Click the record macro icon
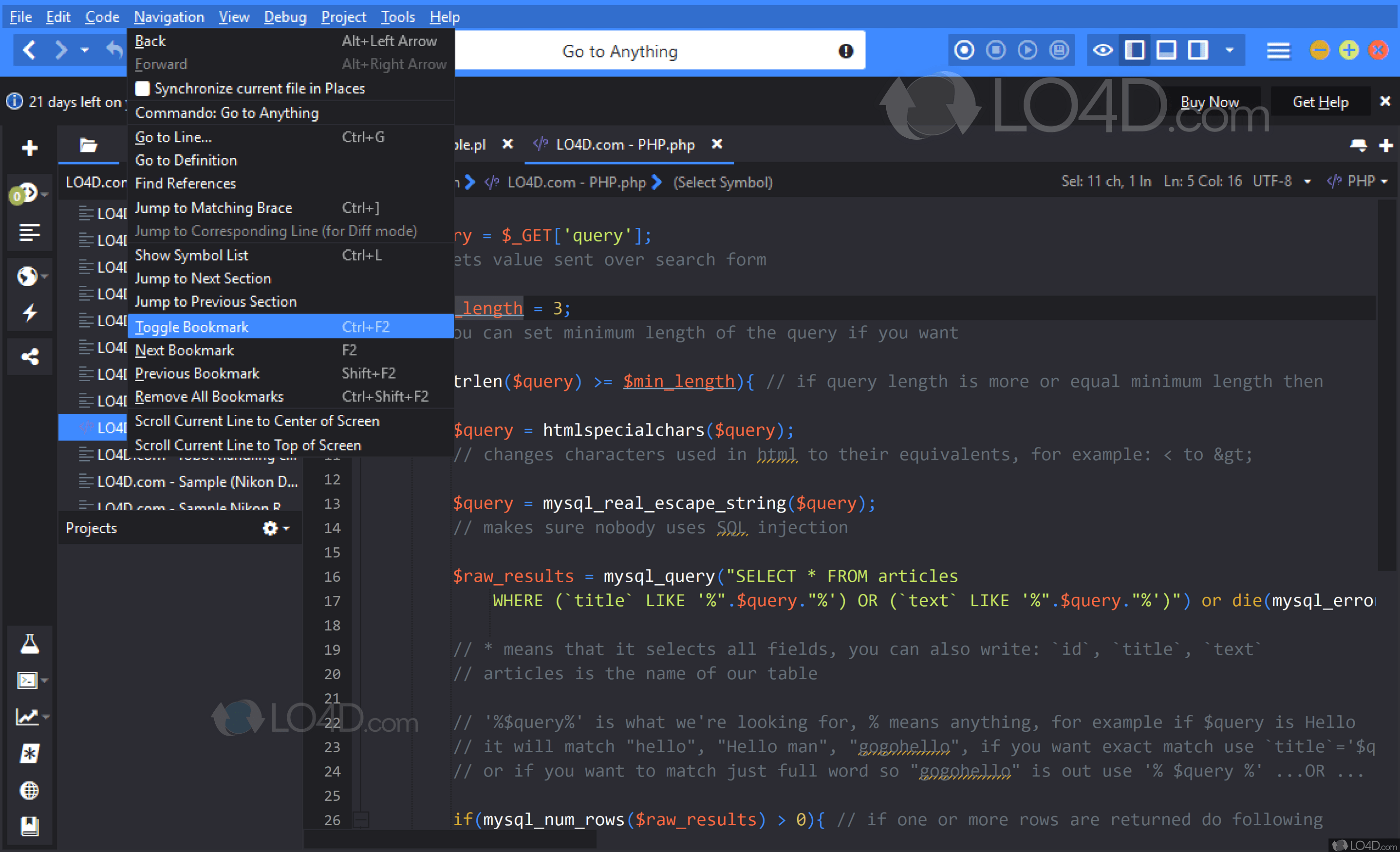The width and height of the screenshot is (1400, 852). click(x=964, y=51)
